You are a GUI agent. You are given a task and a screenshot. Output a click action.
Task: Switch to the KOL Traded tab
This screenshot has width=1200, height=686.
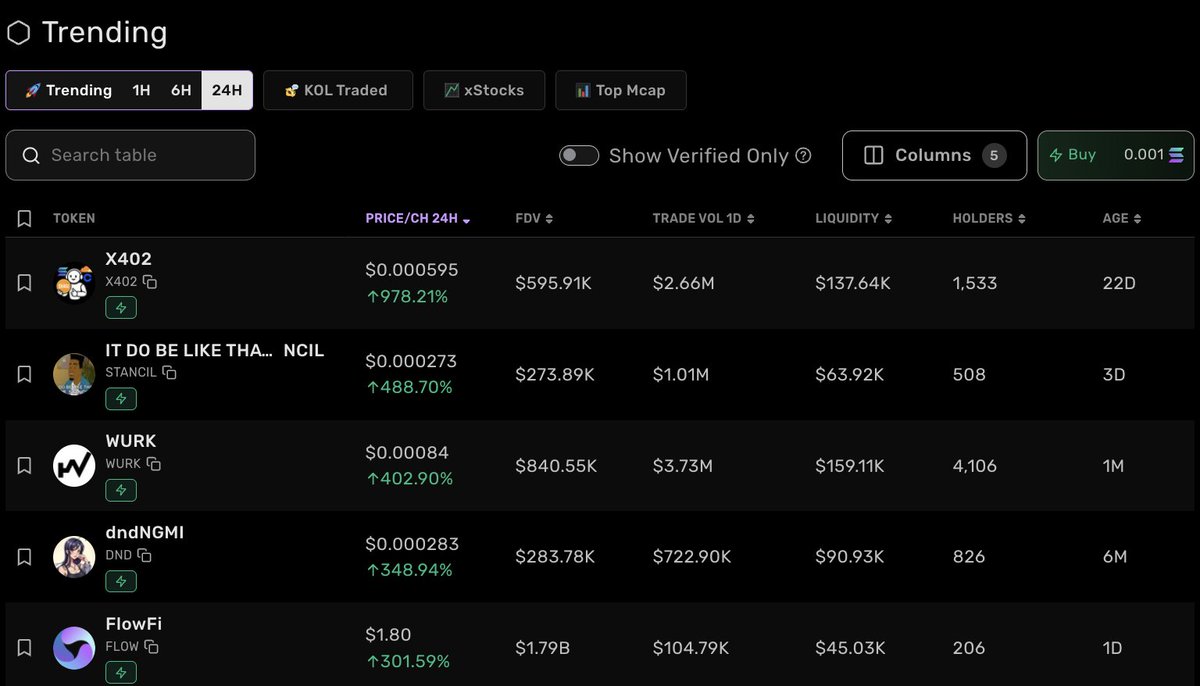pos(337,90)
